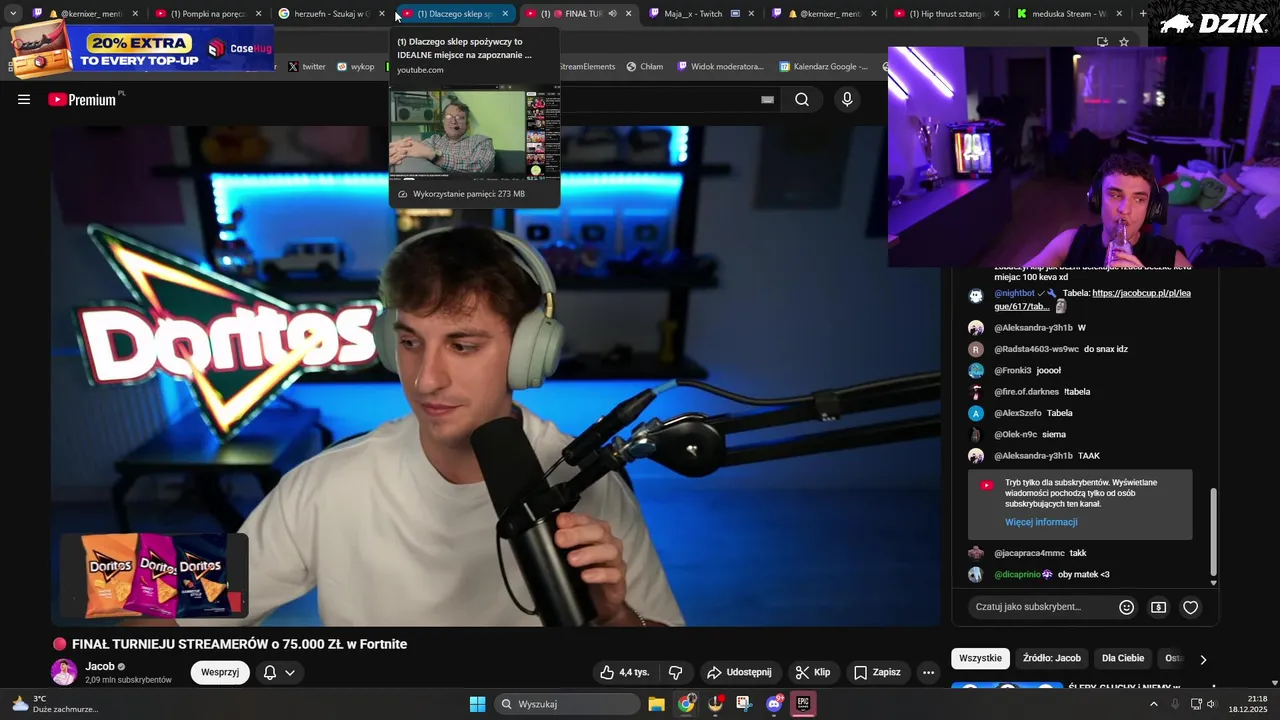Open the Windows Start menu
This screenshot has width=1280, height=720.
point(477,704)
